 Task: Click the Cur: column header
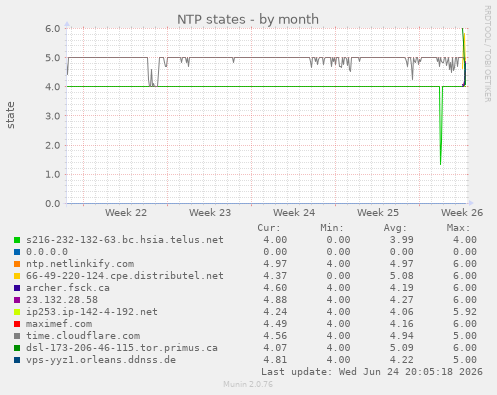click(x=269, y=228)
